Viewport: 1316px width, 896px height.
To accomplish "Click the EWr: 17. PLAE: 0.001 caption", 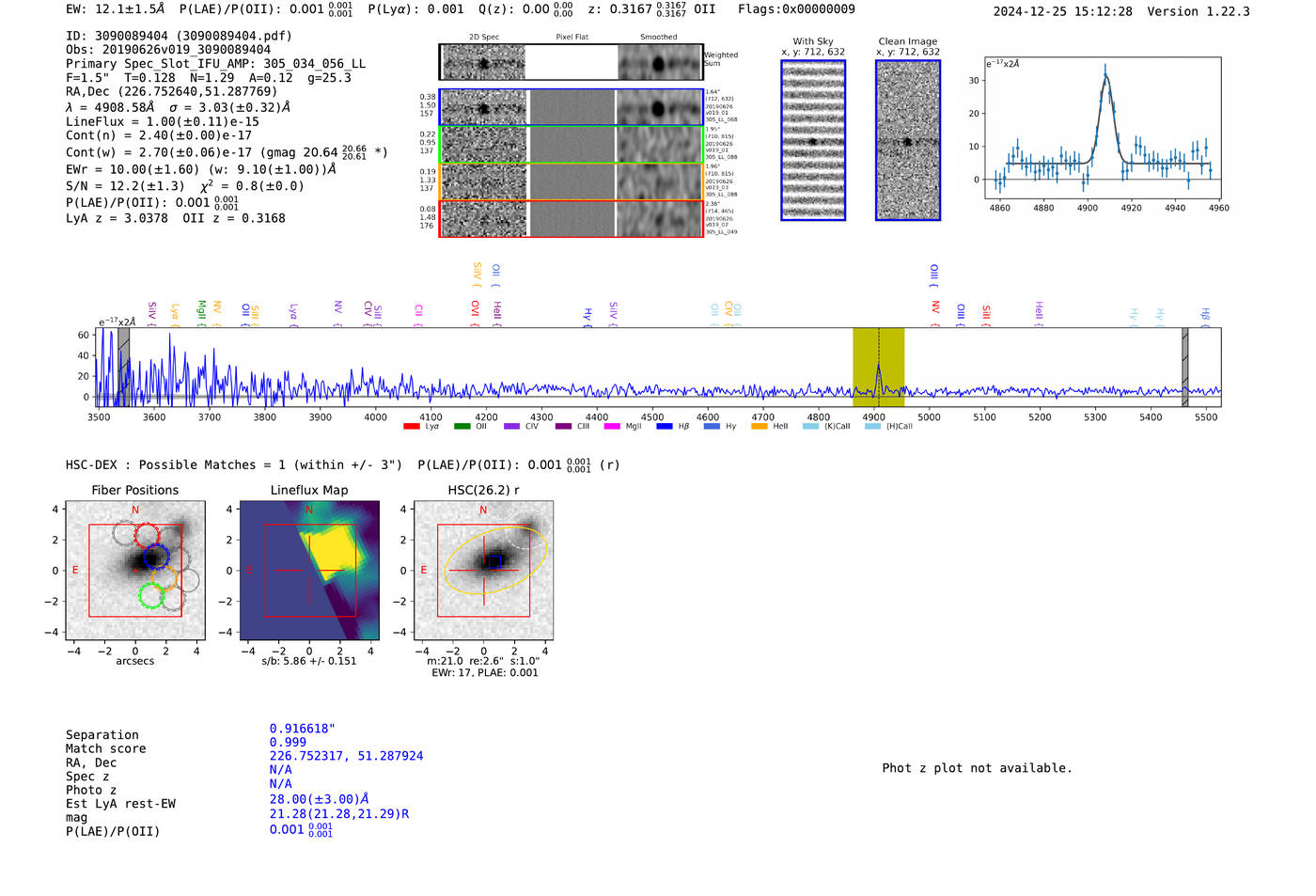I will point(485,672).
